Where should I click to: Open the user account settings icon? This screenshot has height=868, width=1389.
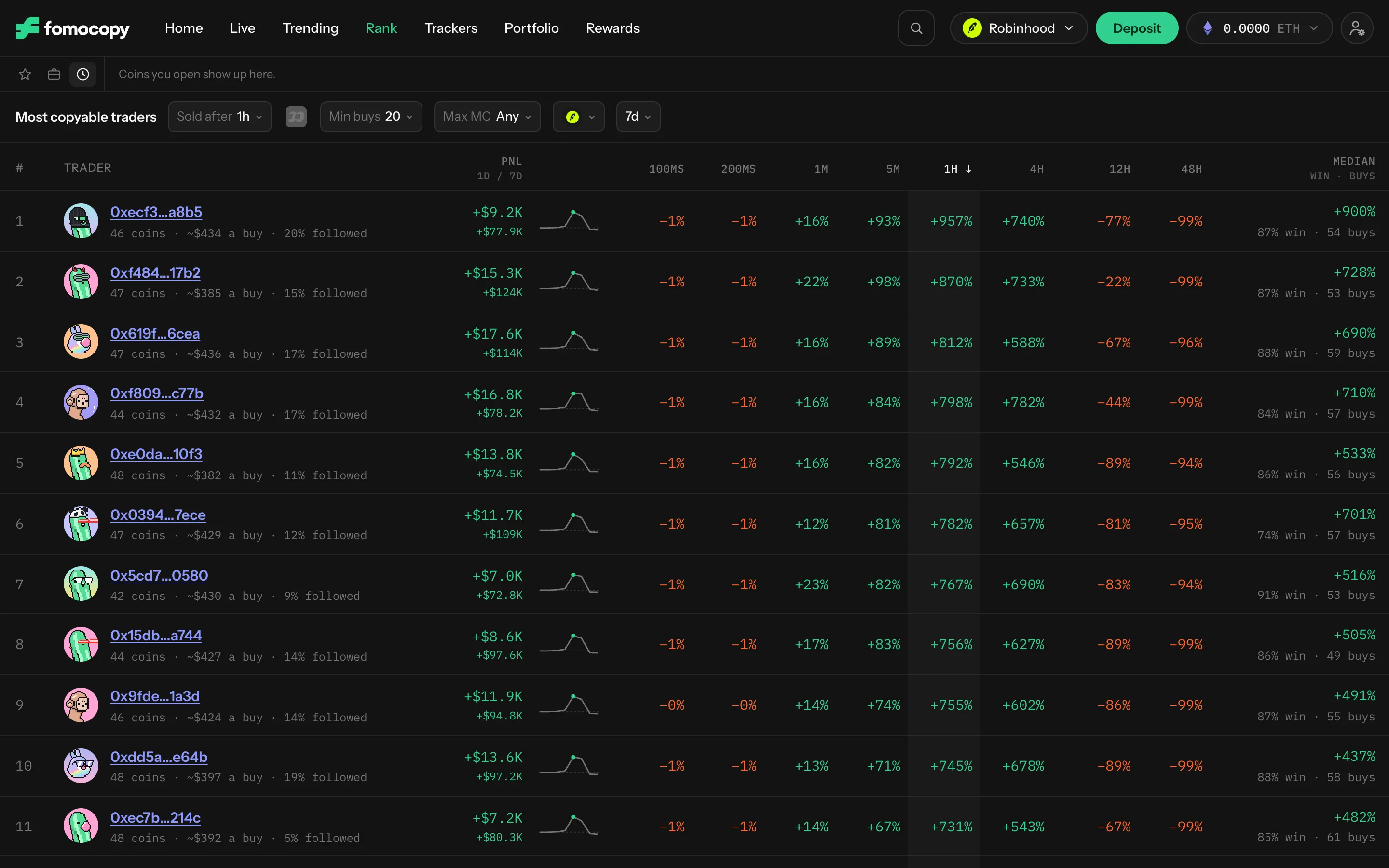tap(1357, 28)
